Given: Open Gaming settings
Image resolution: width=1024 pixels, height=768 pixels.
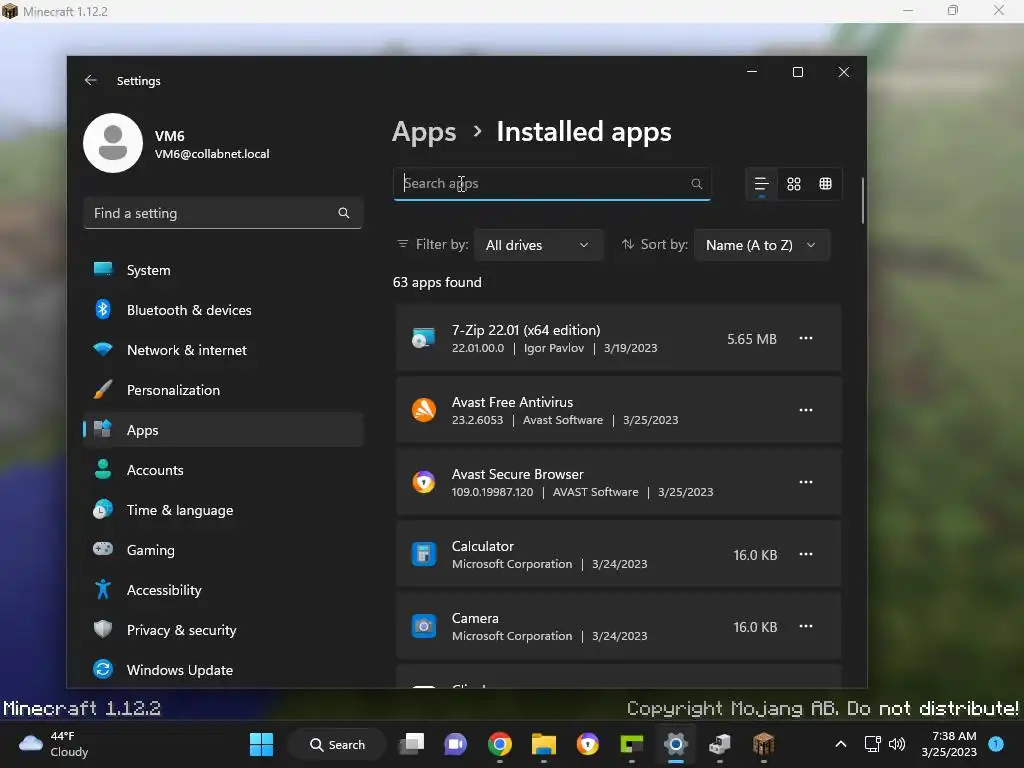Looking at the screenshot, I should (x=223, y=550).
